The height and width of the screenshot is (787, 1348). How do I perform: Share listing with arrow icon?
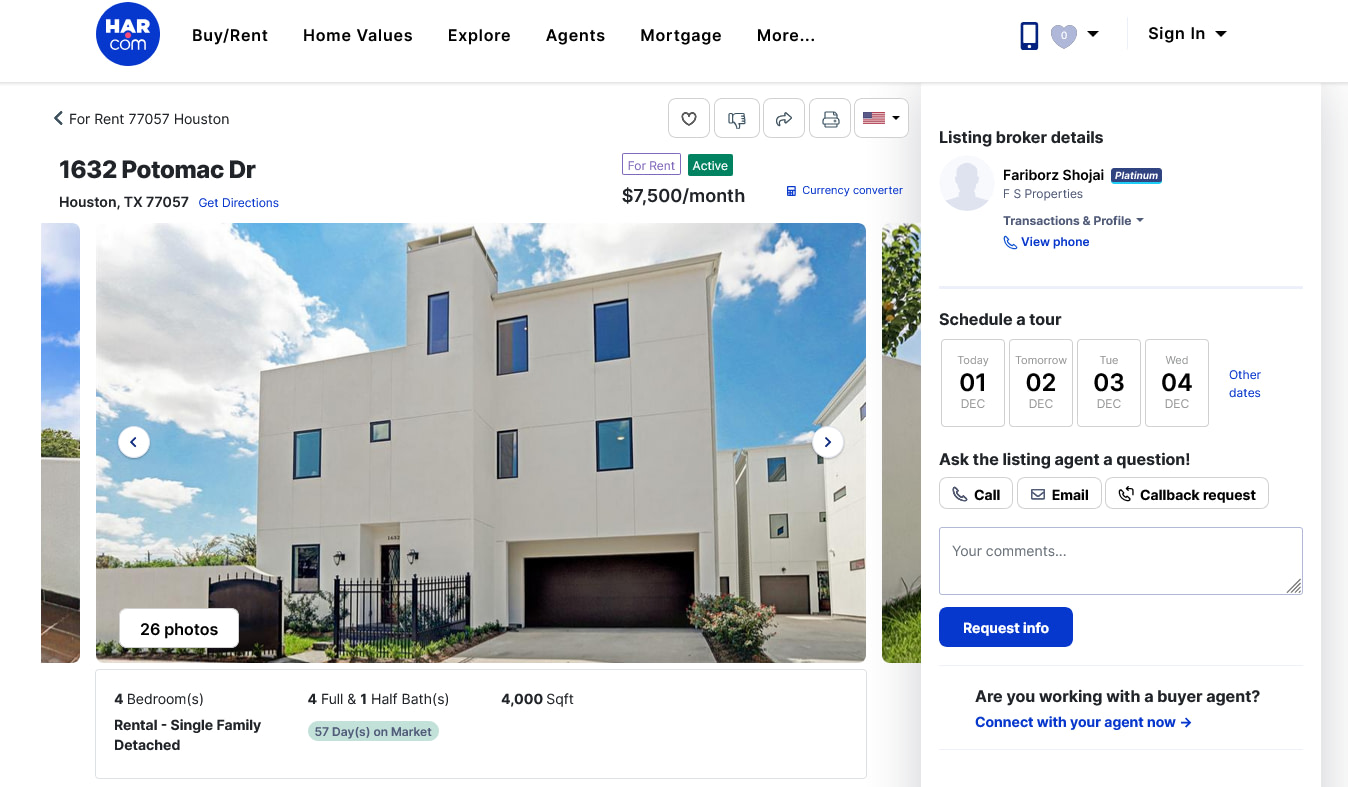click(784, 118)
